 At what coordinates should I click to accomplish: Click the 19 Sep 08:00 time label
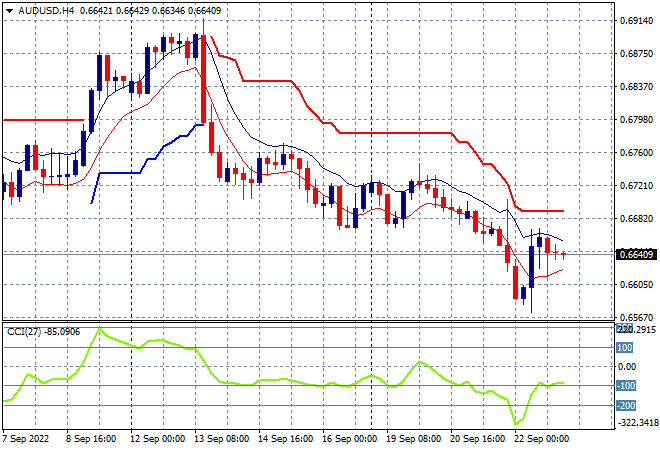tap(413, 439)
